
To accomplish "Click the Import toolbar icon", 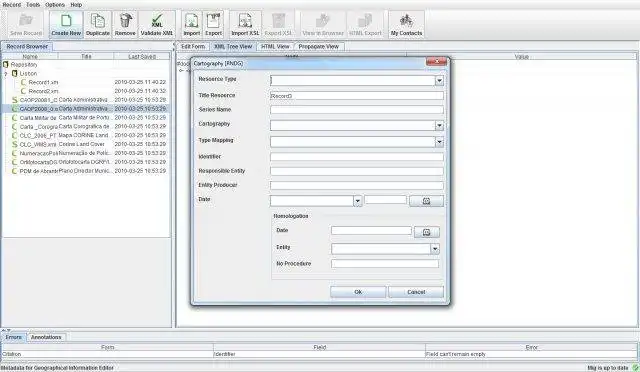I will coord(191,25).
